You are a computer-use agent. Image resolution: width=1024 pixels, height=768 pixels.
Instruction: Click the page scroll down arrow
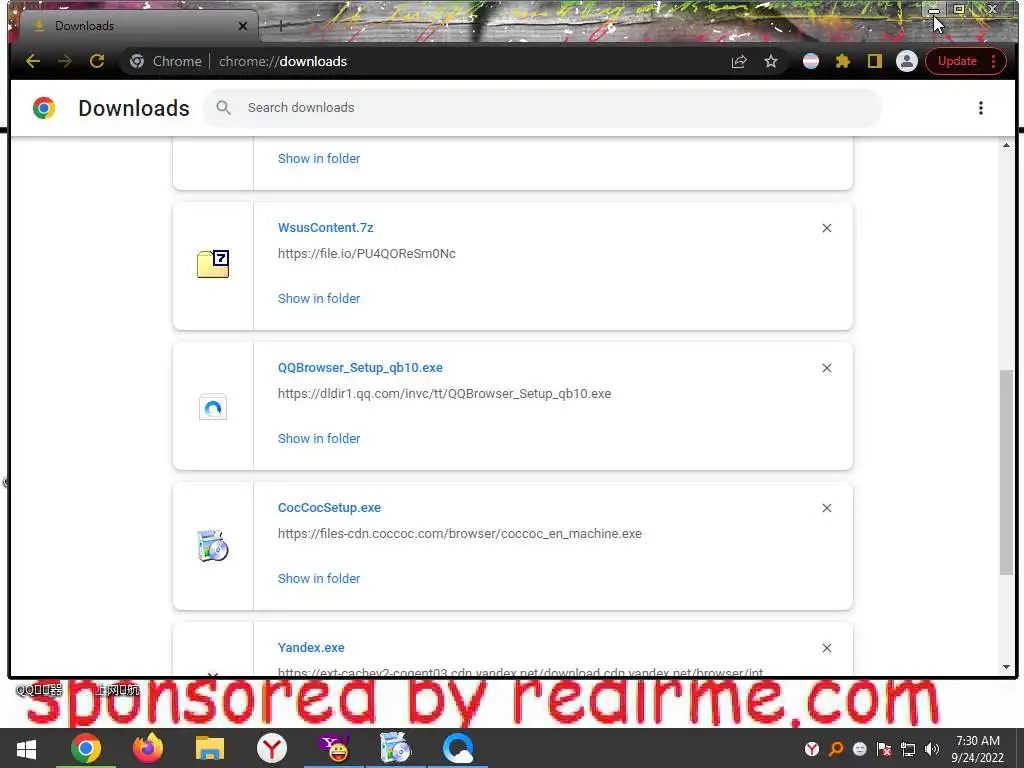point(1006,667)
